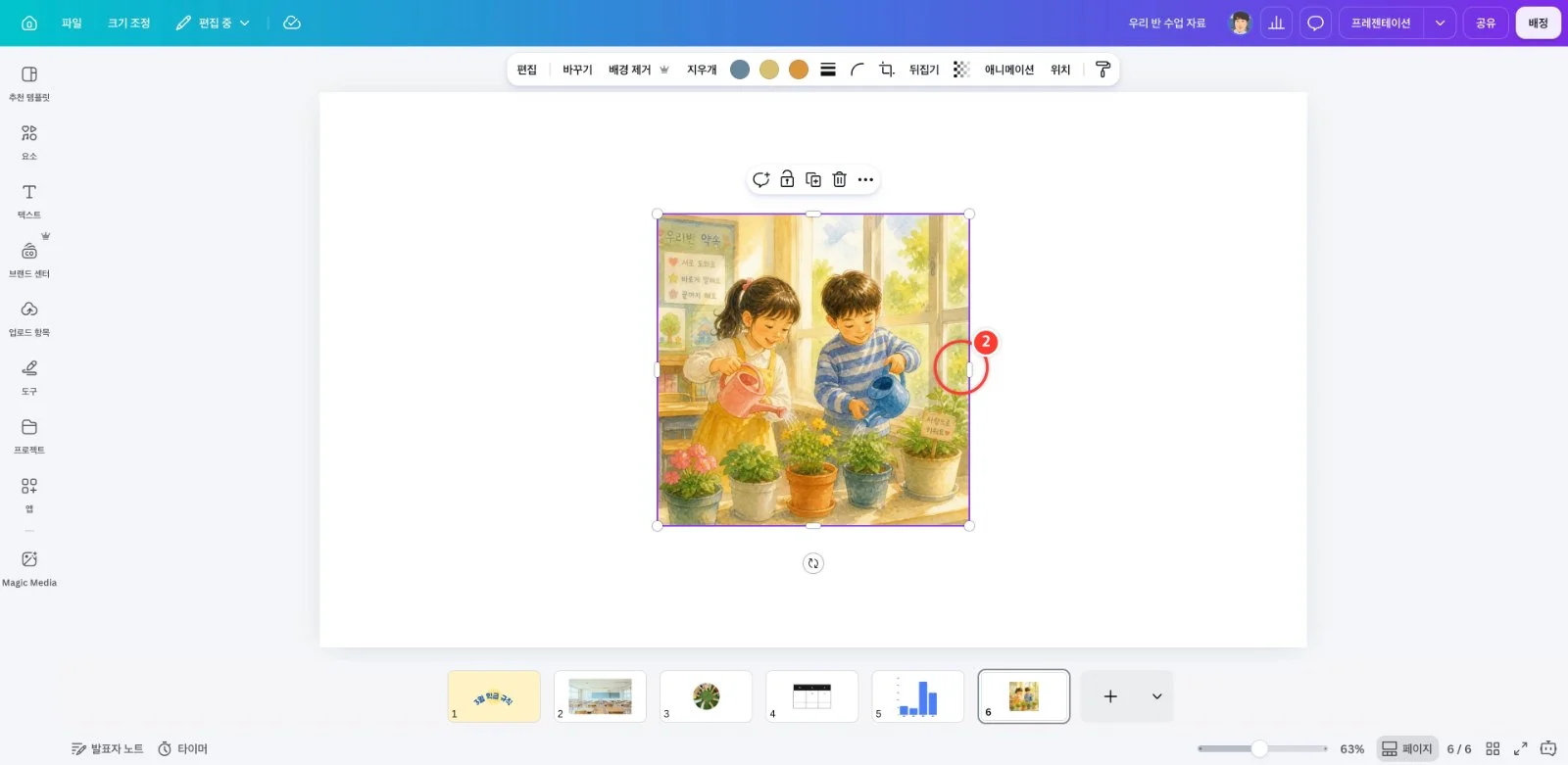
Task: Open the border line weight icon
Action: coord(828,70)
